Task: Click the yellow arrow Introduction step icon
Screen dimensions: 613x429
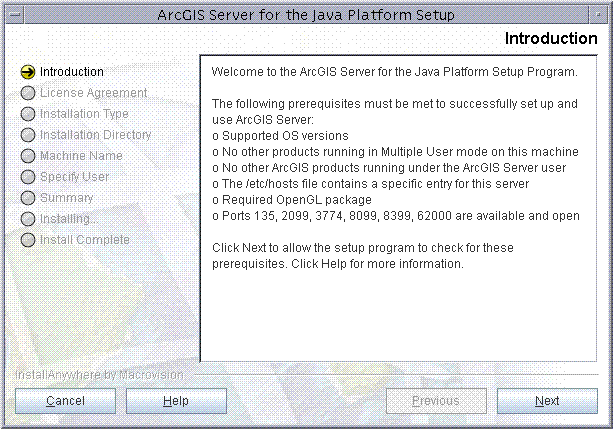Action: click(28, 72)
